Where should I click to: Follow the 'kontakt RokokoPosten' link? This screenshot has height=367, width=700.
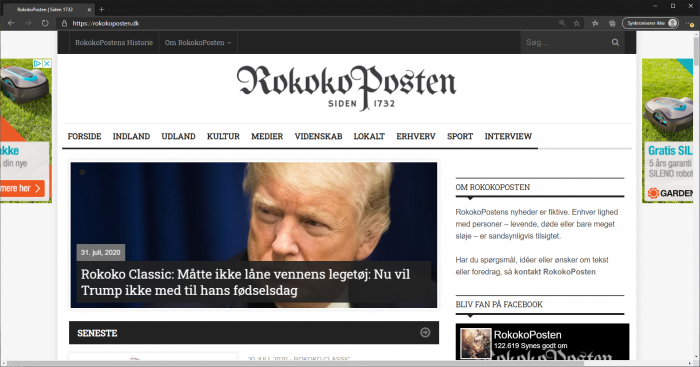tap(555, 271)
